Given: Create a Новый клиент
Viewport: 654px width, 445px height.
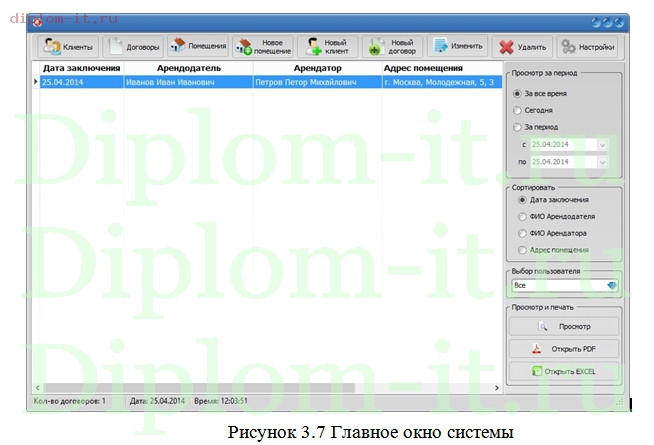Looking at the screenshot, I should [328, 46].
